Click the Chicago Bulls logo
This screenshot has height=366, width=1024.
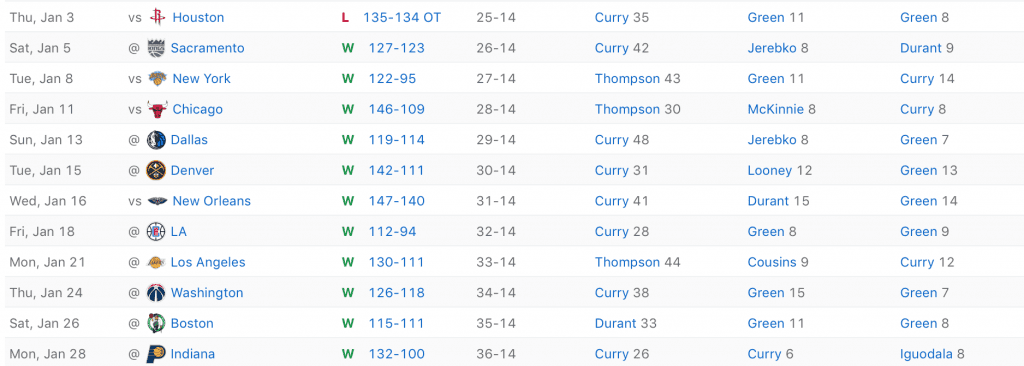point(157,110)
